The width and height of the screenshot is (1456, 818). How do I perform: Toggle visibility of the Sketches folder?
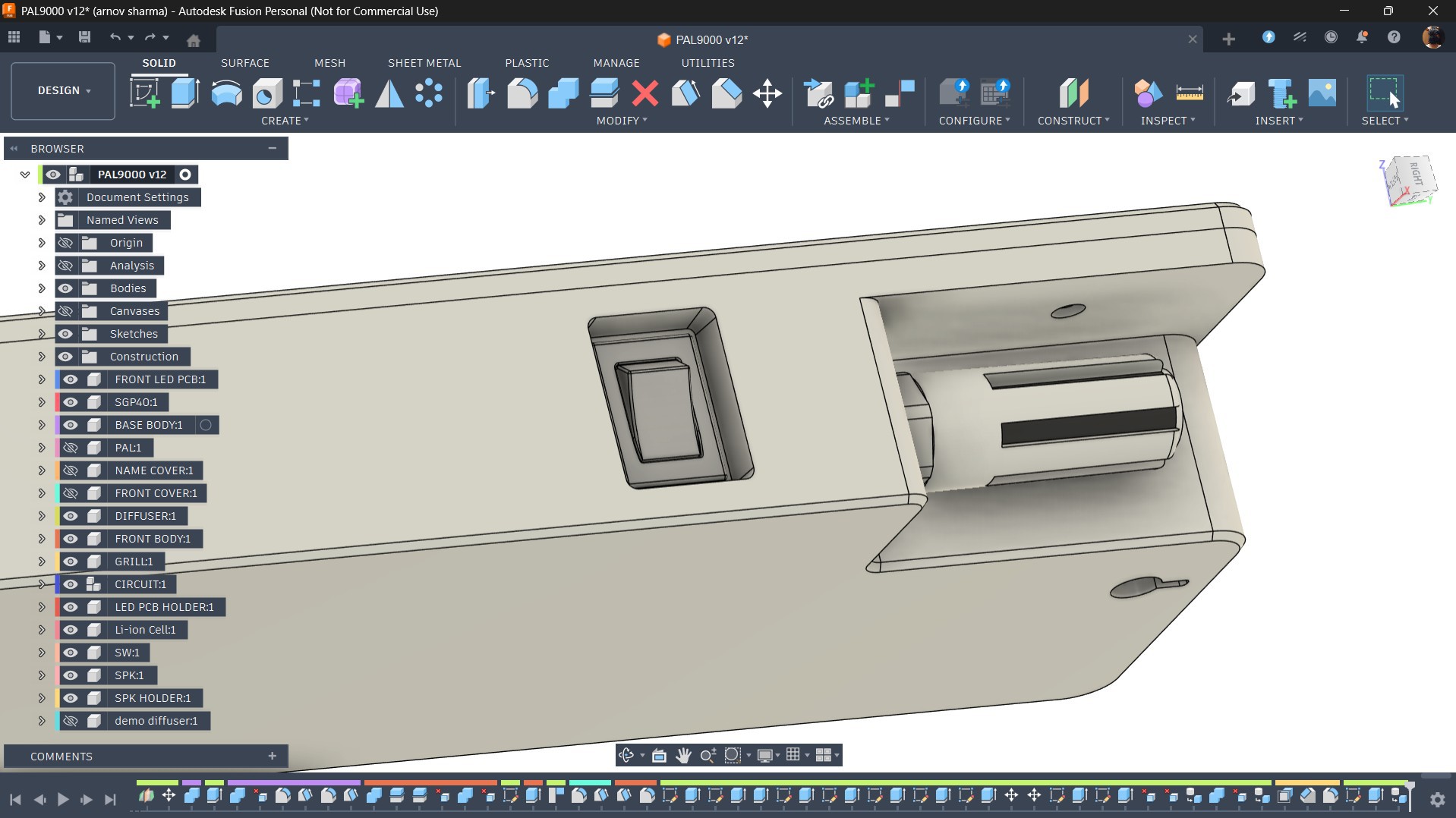point(66,334)
